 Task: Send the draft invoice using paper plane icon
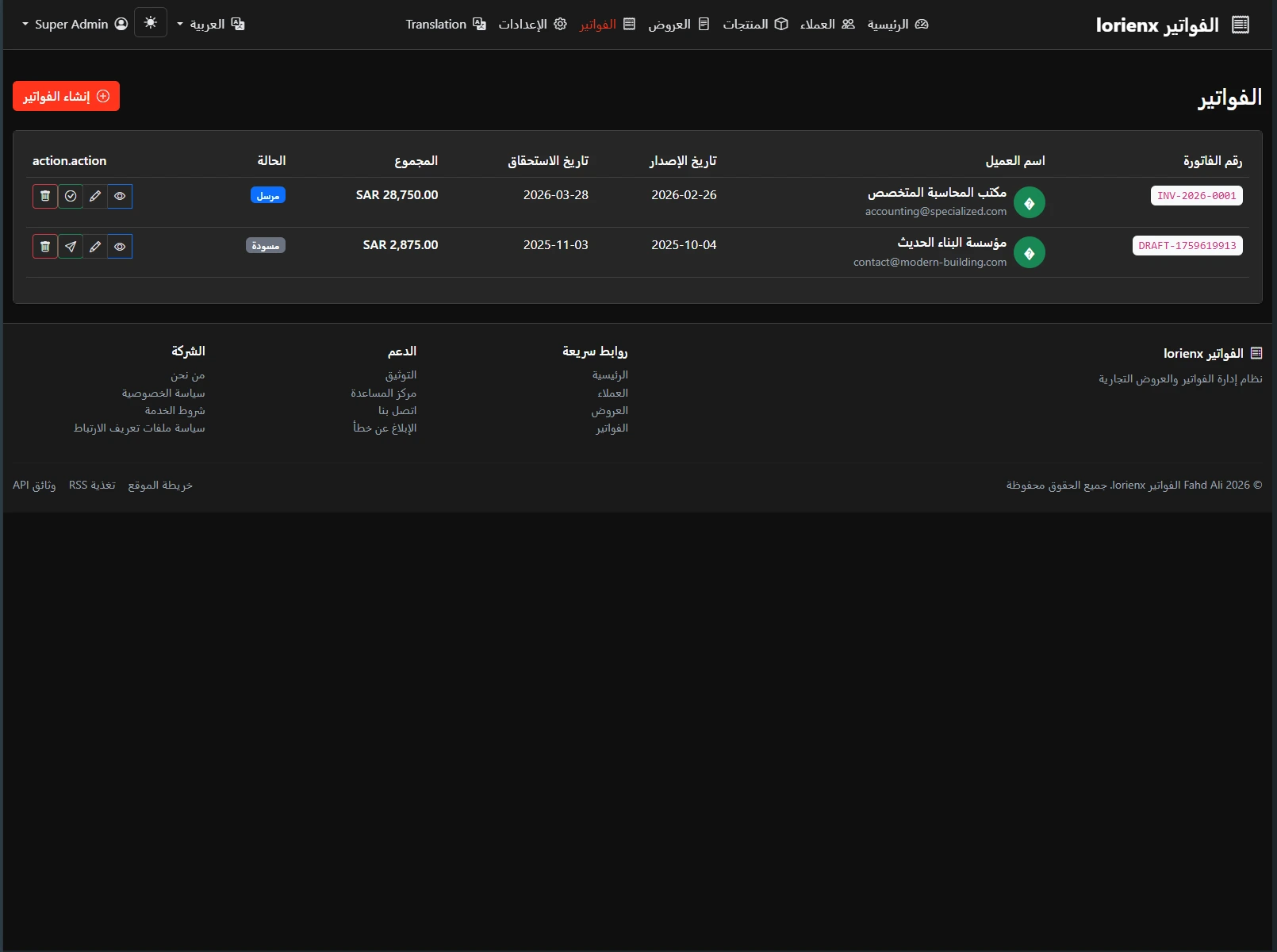point(71,247)
